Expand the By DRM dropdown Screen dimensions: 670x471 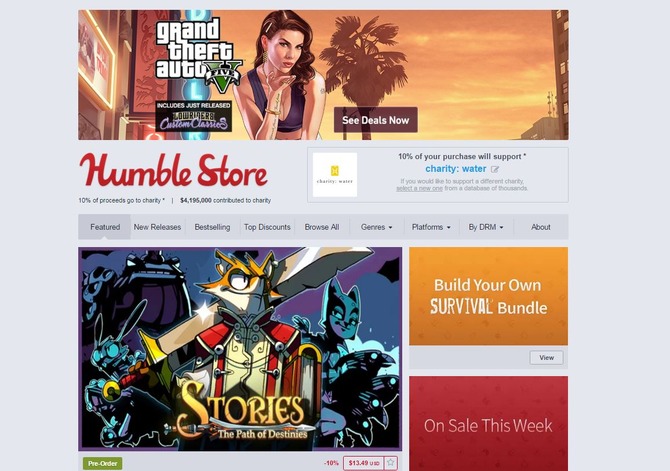pyautogui.click(x=486, y=227)
